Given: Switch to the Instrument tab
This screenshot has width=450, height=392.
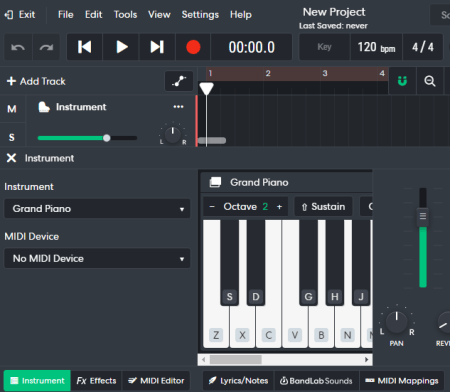Looking at the screenshot, I should coord(37,381).
